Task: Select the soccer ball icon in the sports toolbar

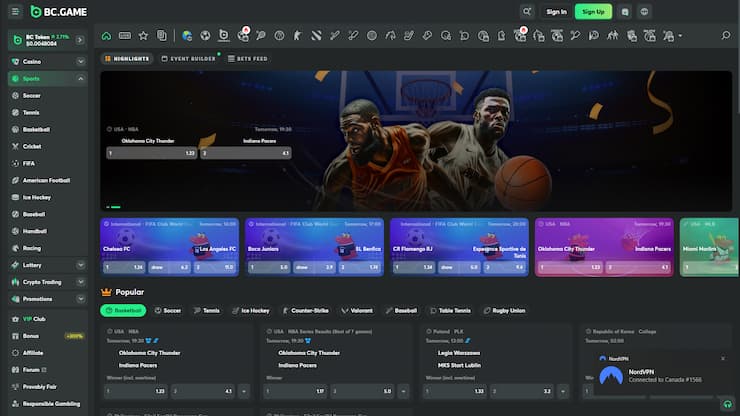Action: [x=205, y=36]
